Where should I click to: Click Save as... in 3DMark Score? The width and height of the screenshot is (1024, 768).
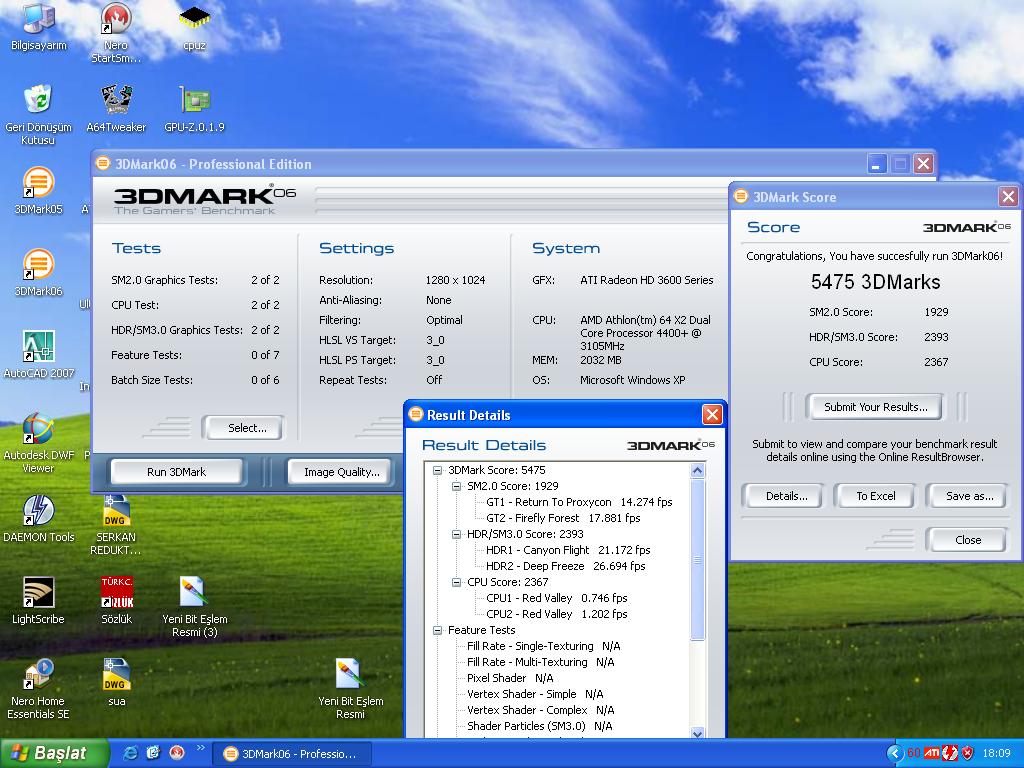[x=967, y=496]
